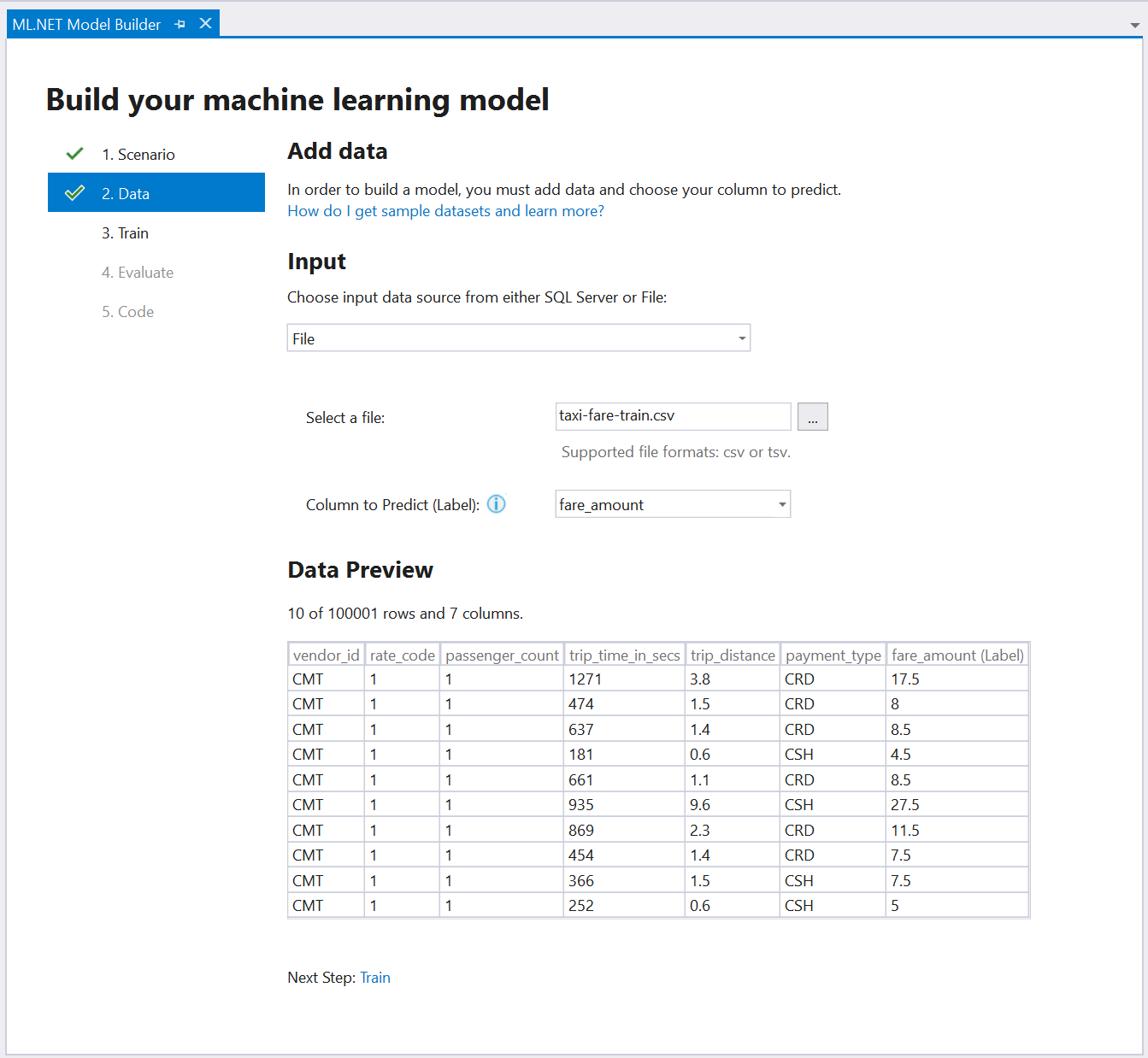1148x1058 pixels.
Task: Open the tab overflow dropdown arrow
Action: pyautogui.click(x=1134, y=26)
